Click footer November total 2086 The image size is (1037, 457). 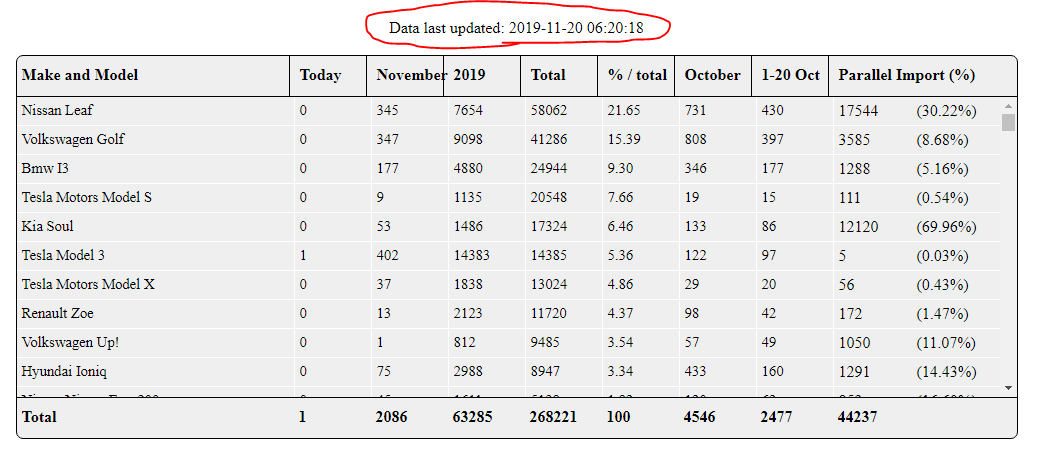[392, 417]
